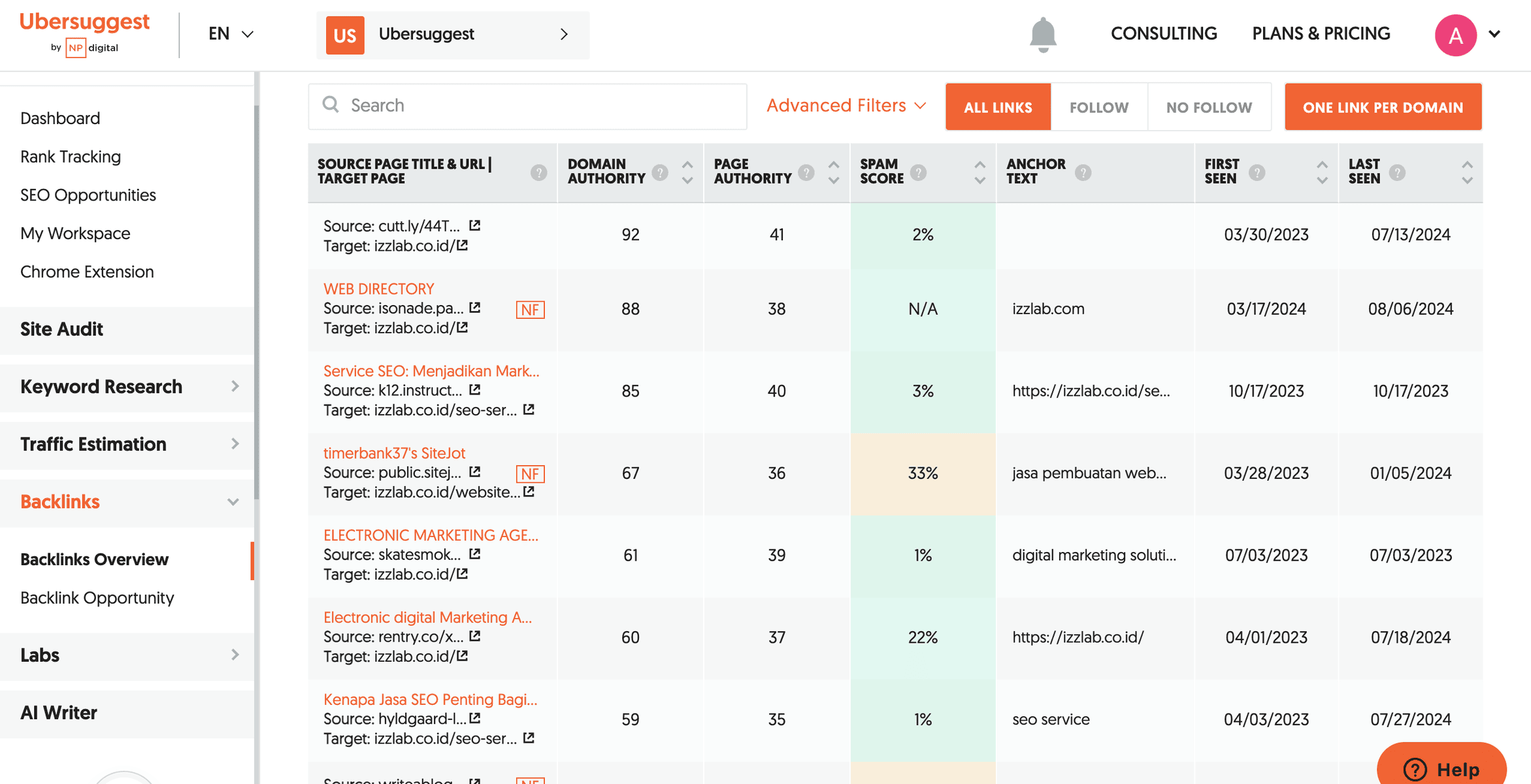Click Last Seen help question icon
Image resolution: width=1531 pixels, height=784 pixels.
click(x=1397, y=172)
